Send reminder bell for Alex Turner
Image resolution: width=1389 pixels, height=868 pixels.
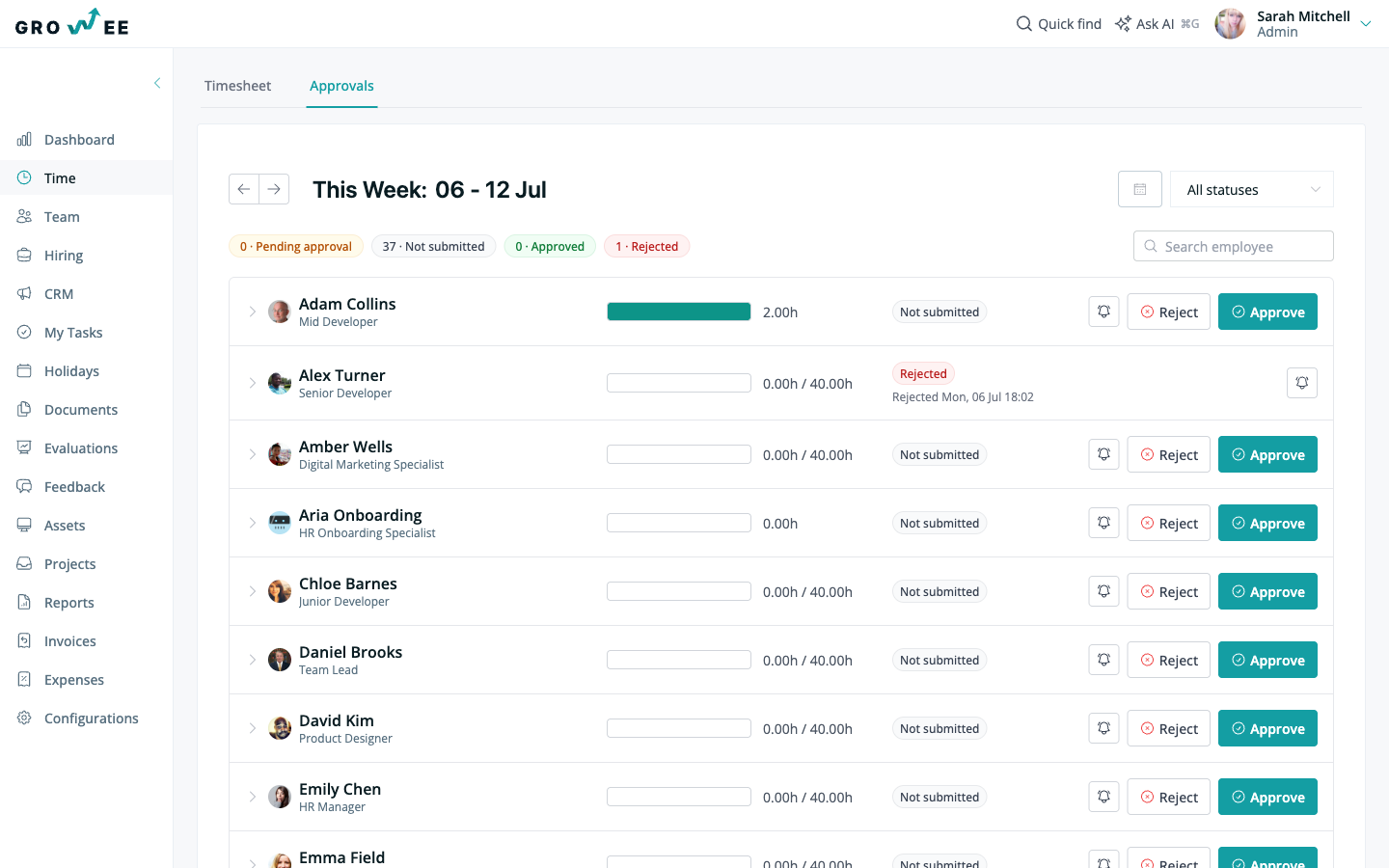point(1302,383)
